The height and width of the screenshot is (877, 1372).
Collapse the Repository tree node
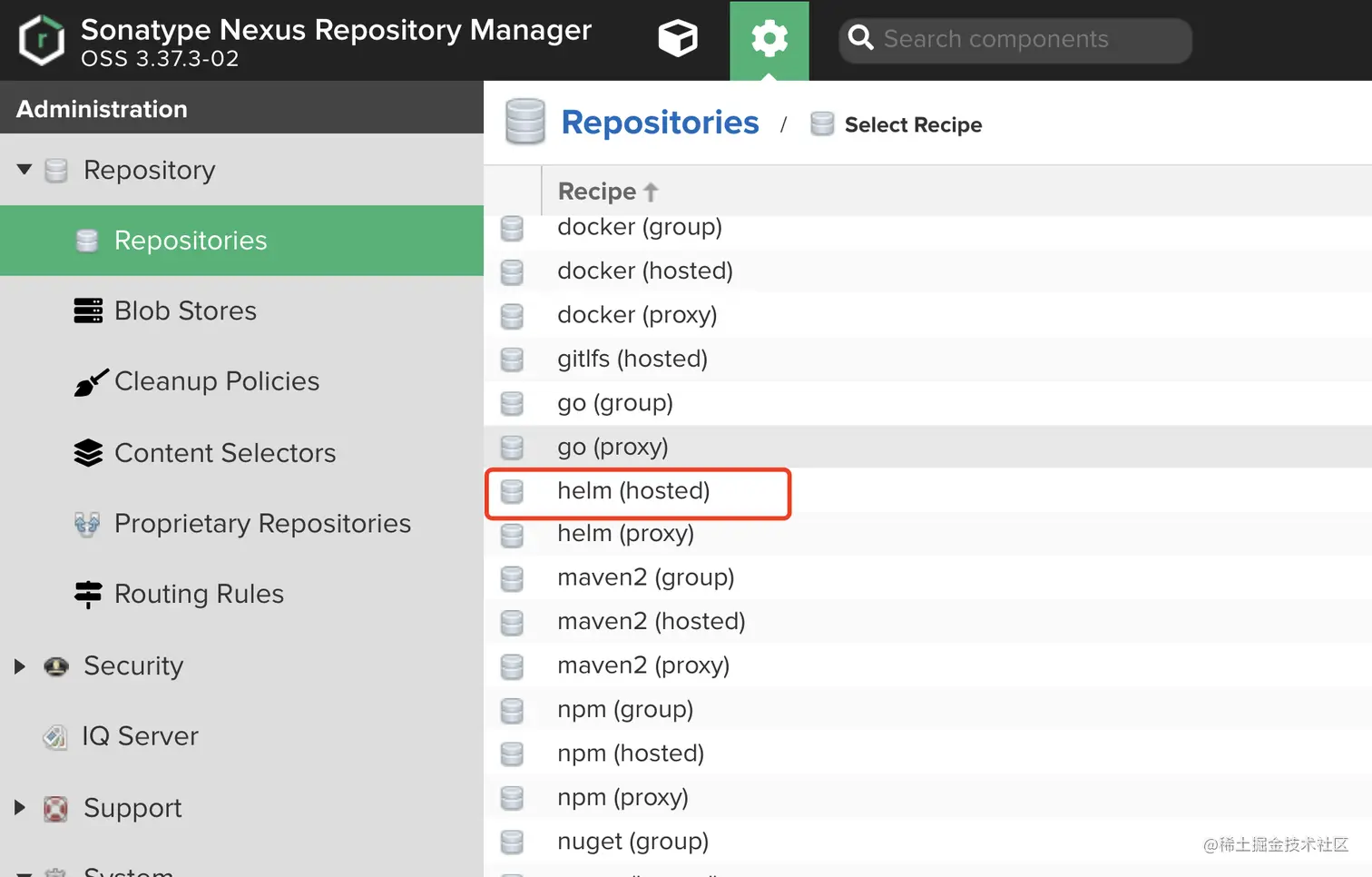tap(24, 170)
